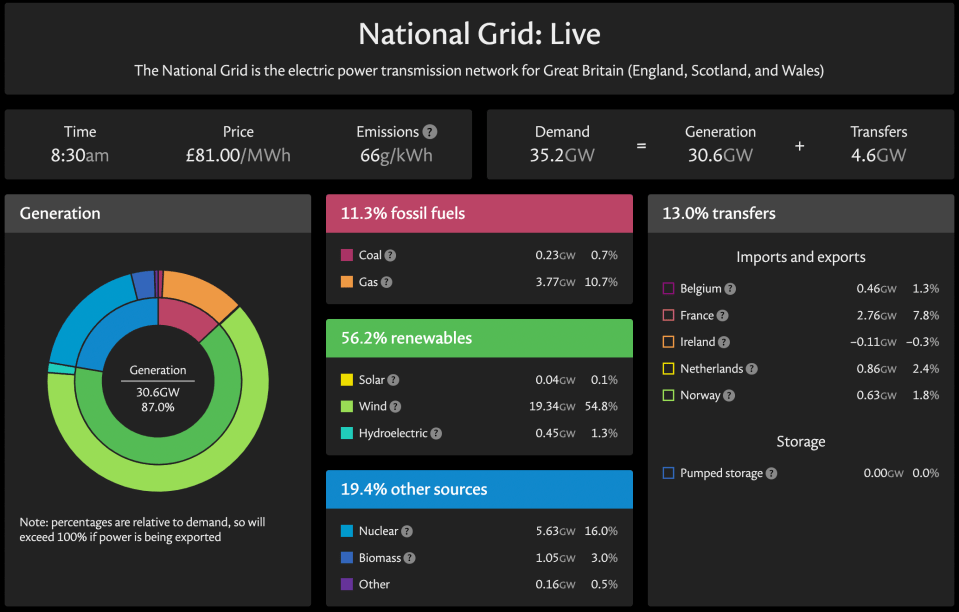
Task: Click the yellow Solar color swatch
Action: coord(347,380)
